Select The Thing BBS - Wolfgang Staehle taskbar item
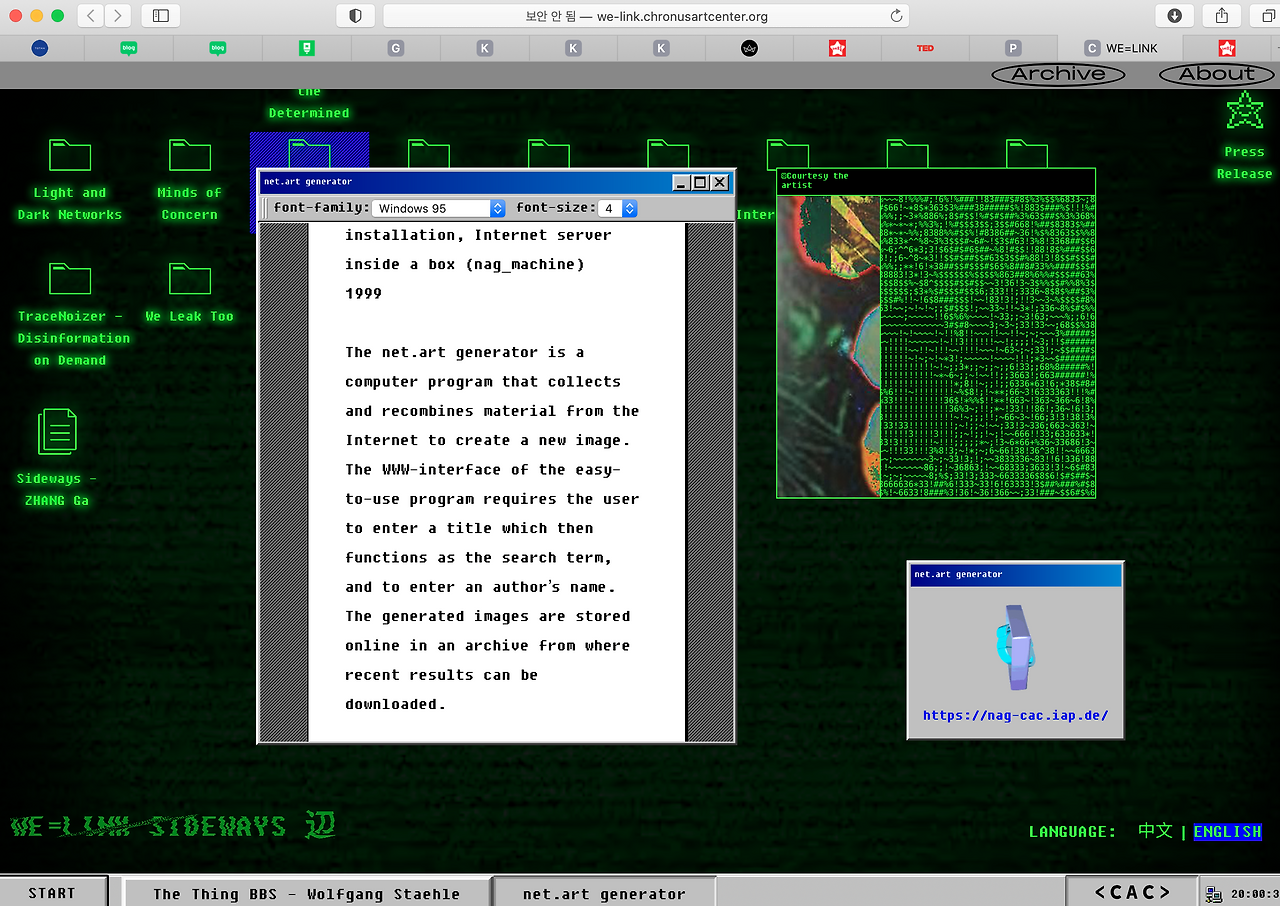Image resolution: width=1280 pixels, height=906 pixels. 307,894
